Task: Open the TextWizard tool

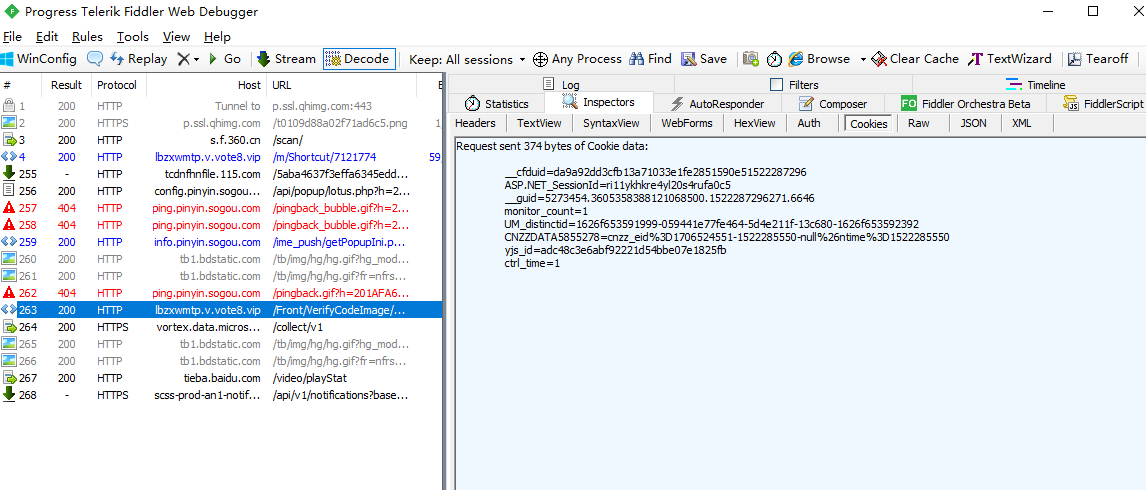Action: pyautogui.click(x=1009, y=59)
